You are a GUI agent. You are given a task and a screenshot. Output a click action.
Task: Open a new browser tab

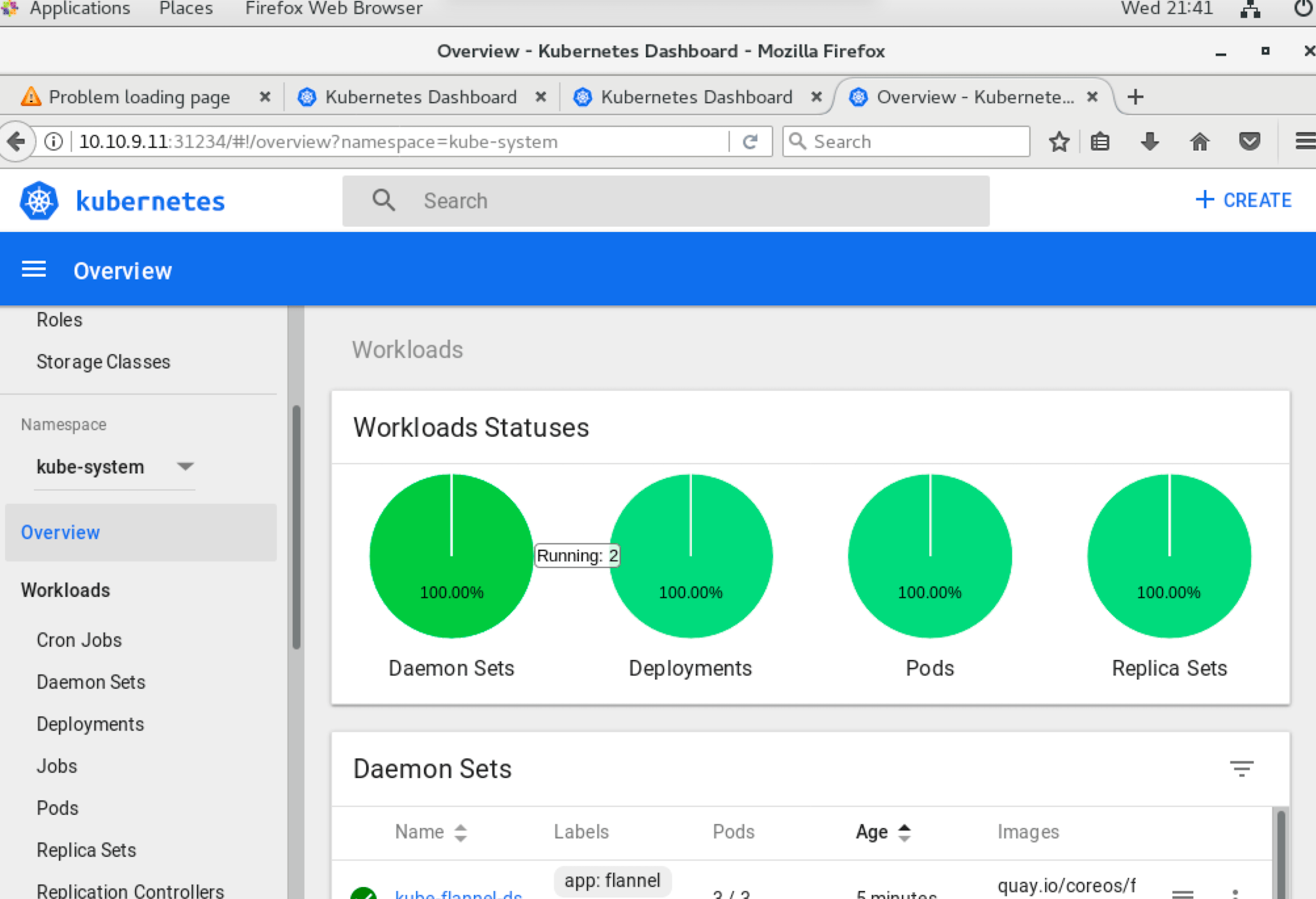(x=1135, y=97)
